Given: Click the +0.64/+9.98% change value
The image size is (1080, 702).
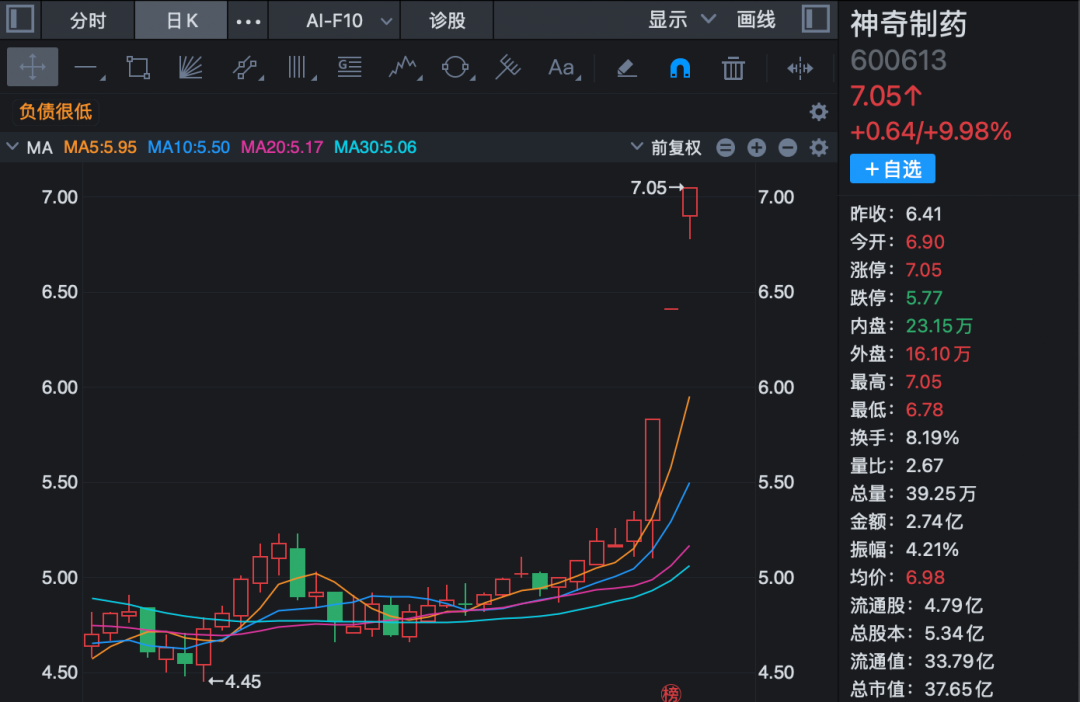Looking at the screenshot, I should click(931, 132).
